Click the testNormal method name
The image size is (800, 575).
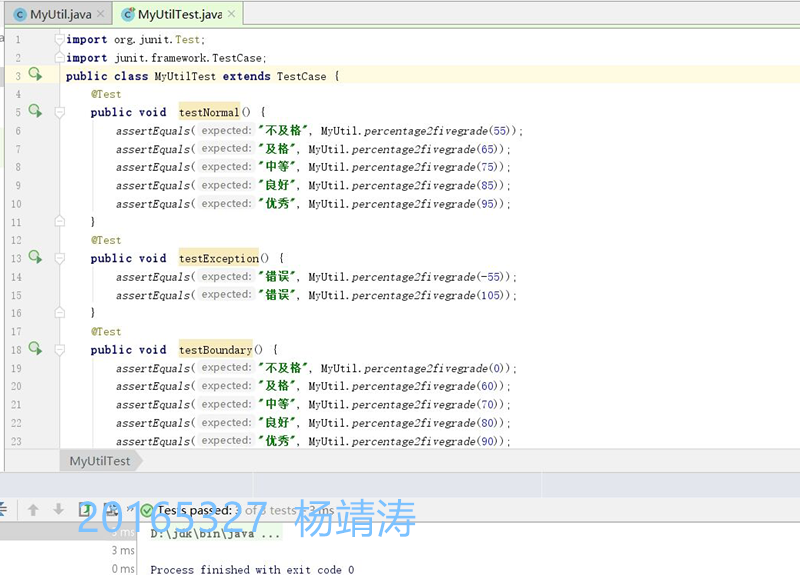[x=209, y=112]
